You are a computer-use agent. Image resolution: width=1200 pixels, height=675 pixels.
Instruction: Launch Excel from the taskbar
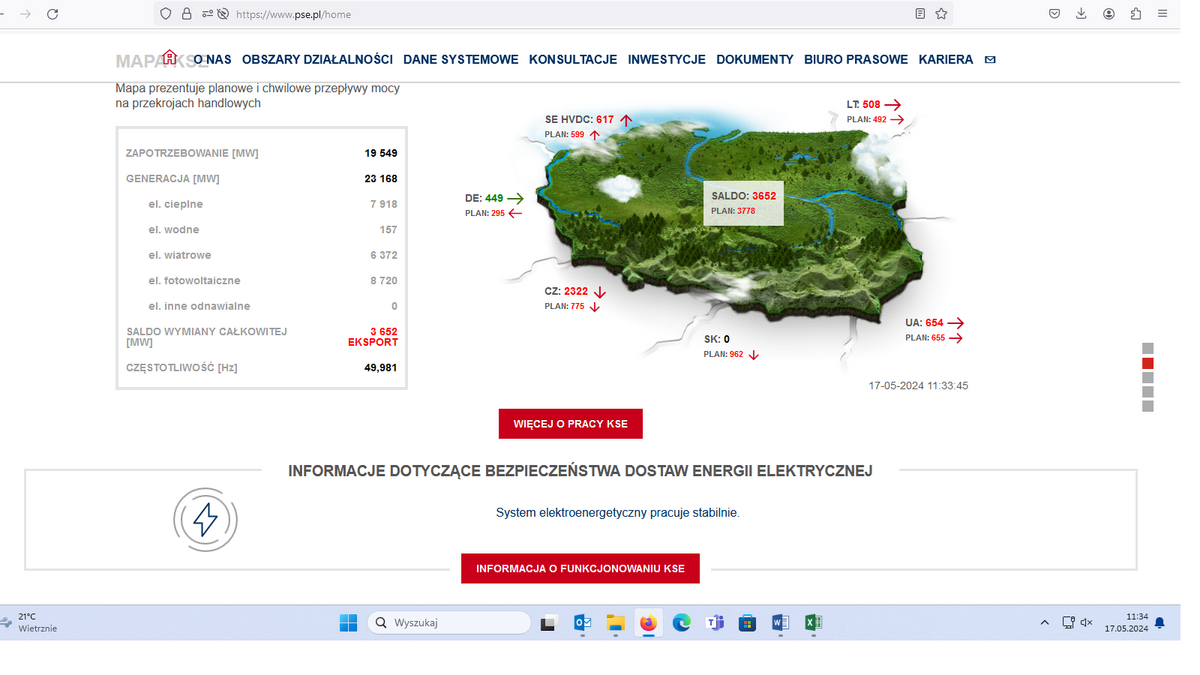813,623
